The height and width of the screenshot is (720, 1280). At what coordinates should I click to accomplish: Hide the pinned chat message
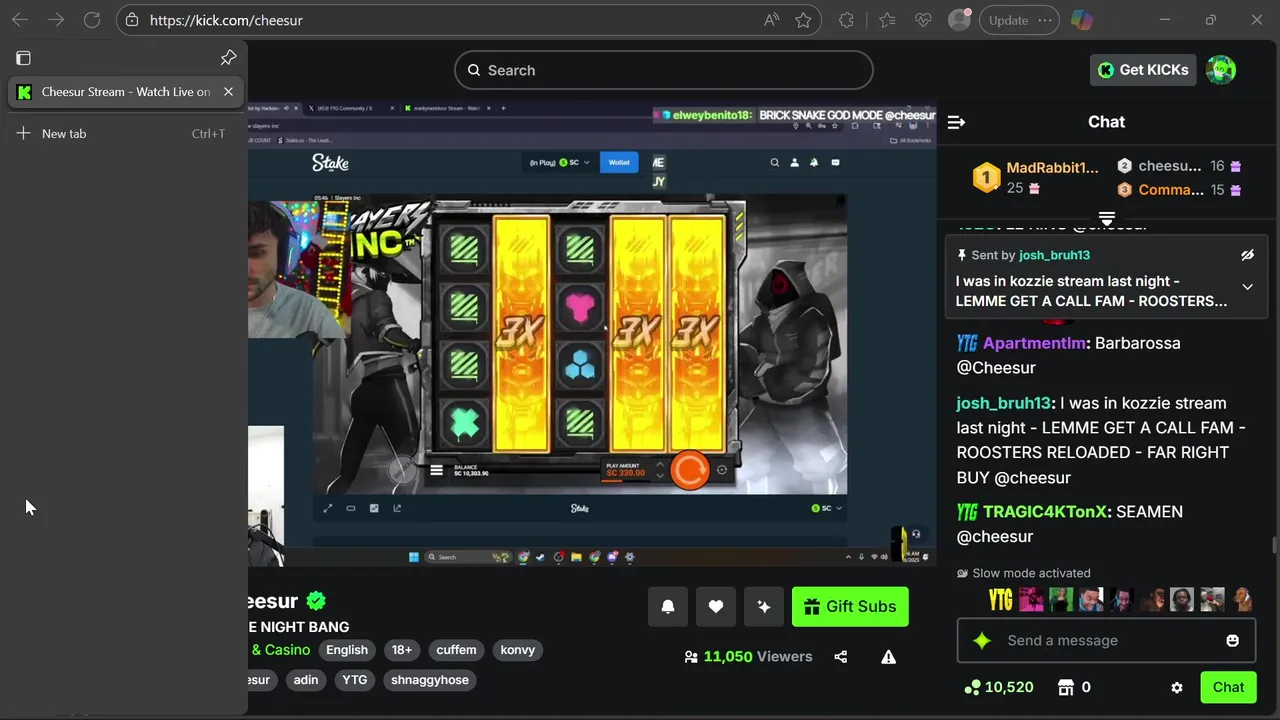tap(1247, 255)
